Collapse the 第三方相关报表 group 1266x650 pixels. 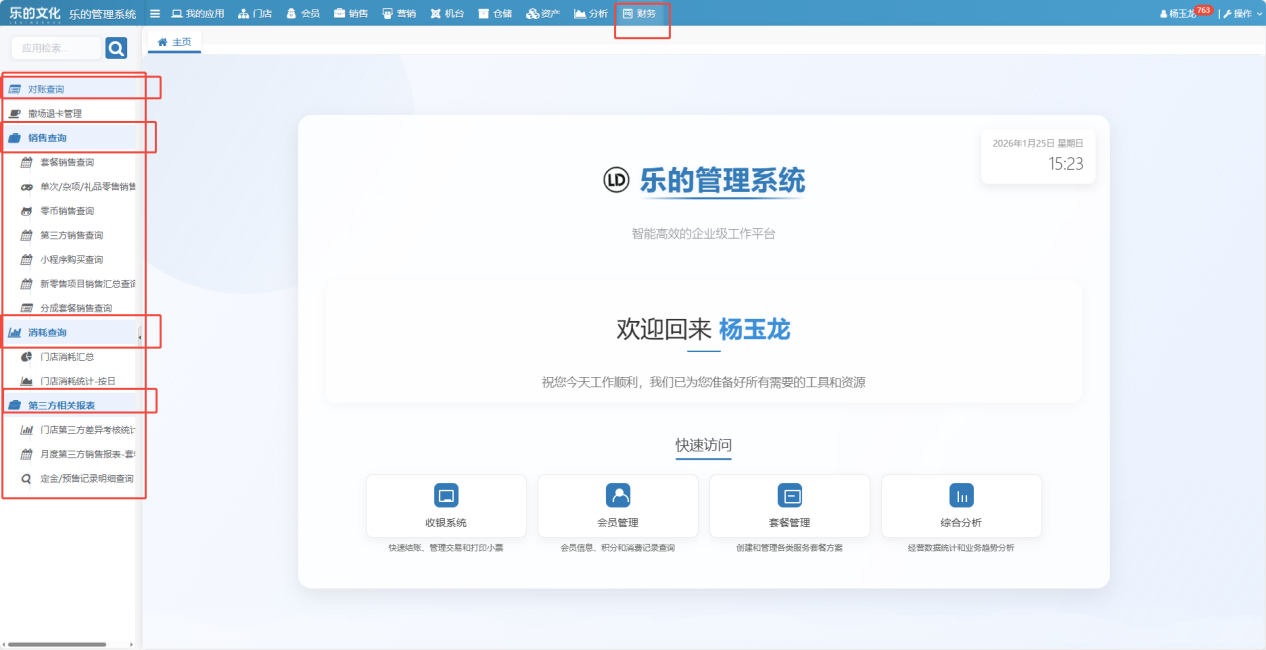(x=61, y=405)
